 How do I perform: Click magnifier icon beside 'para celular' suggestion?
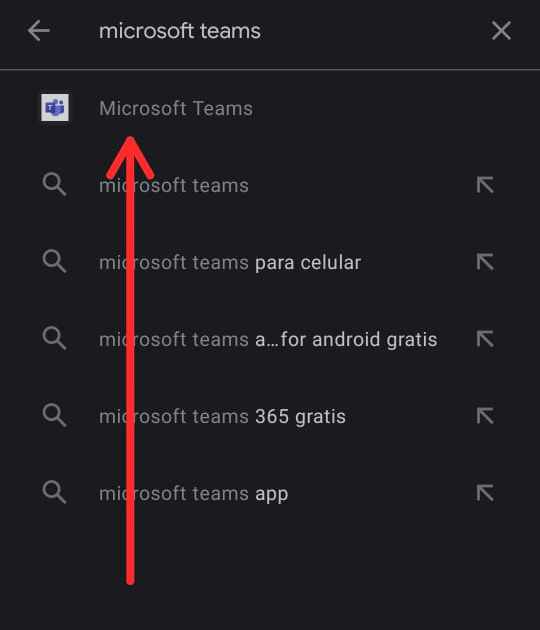click(54, 262)
